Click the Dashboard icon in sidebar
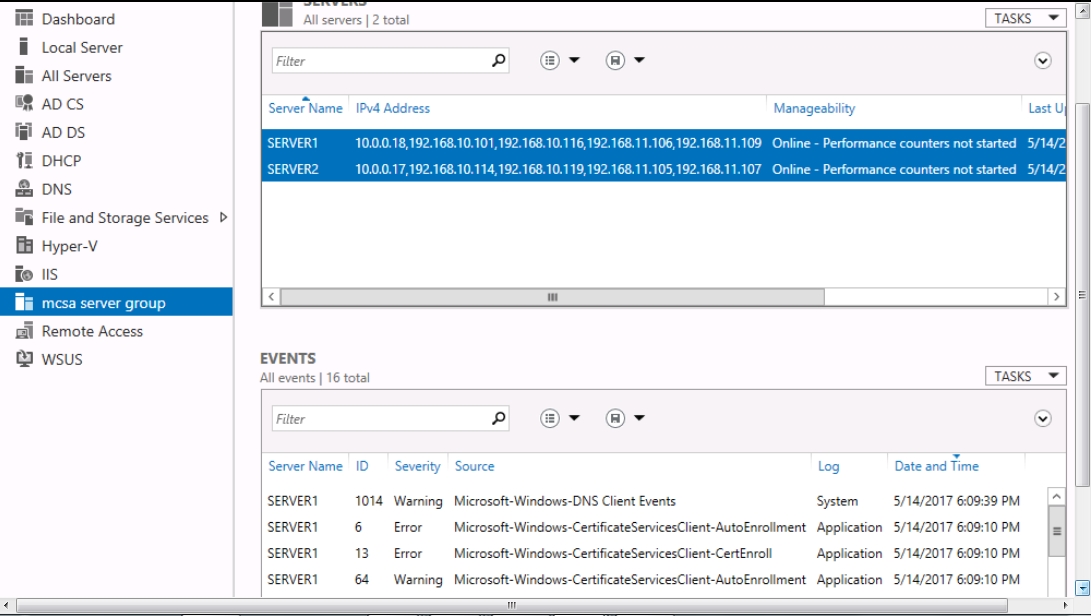This screenshot has height=616, width=1091. (x=24, y=18)
